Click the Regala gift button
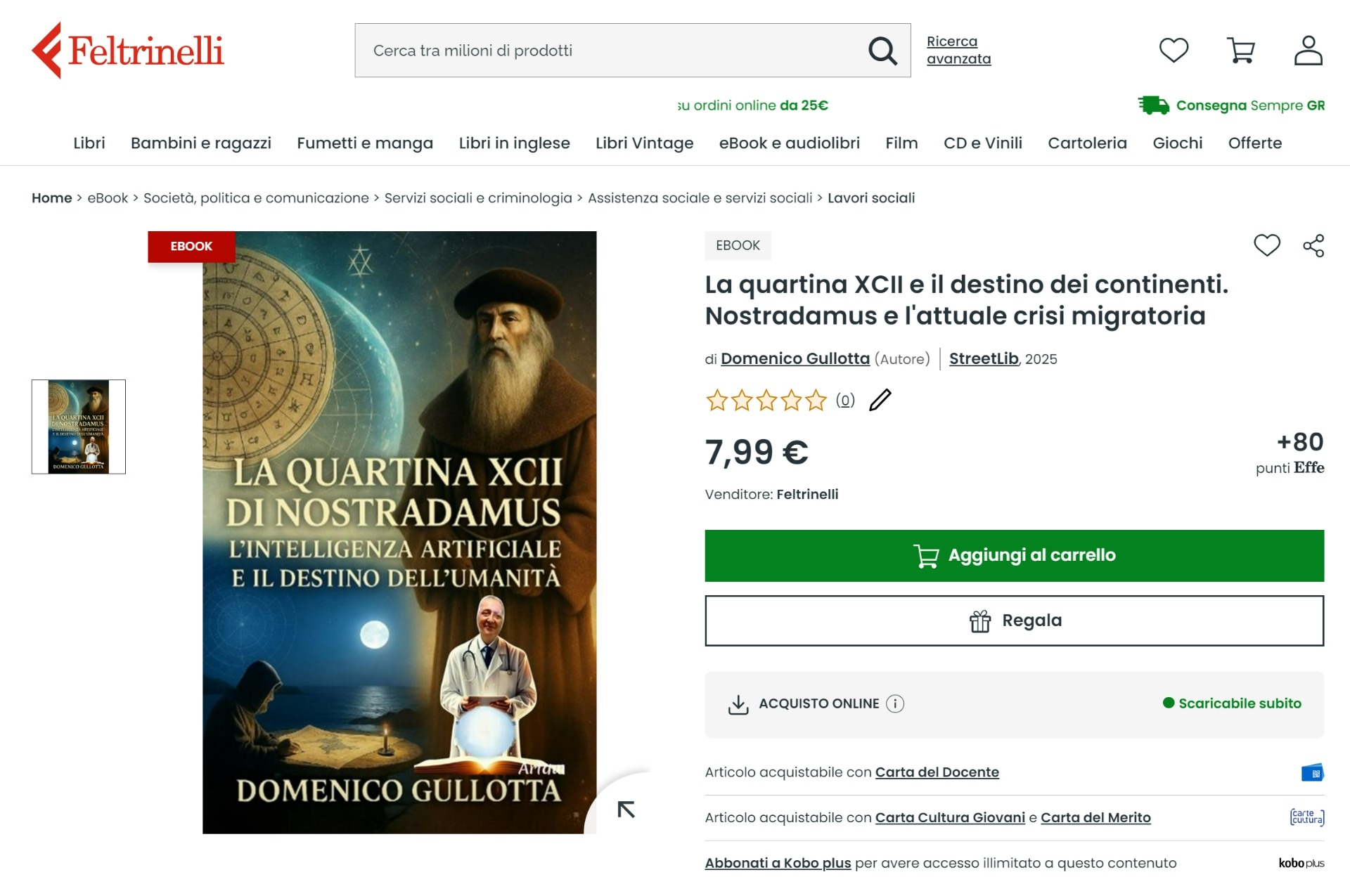 1014,621
